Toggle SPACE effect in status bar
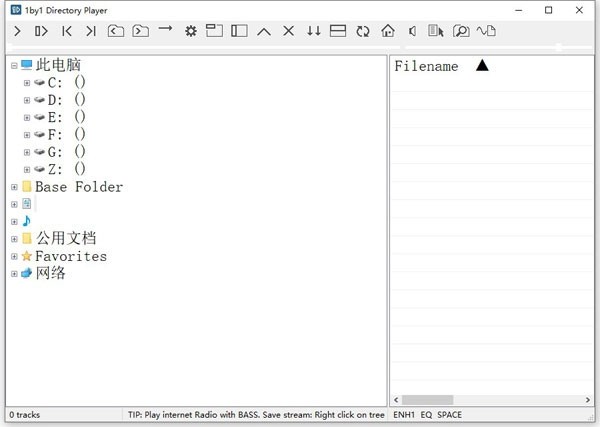The image size is (600, 427). click(450, 414)
